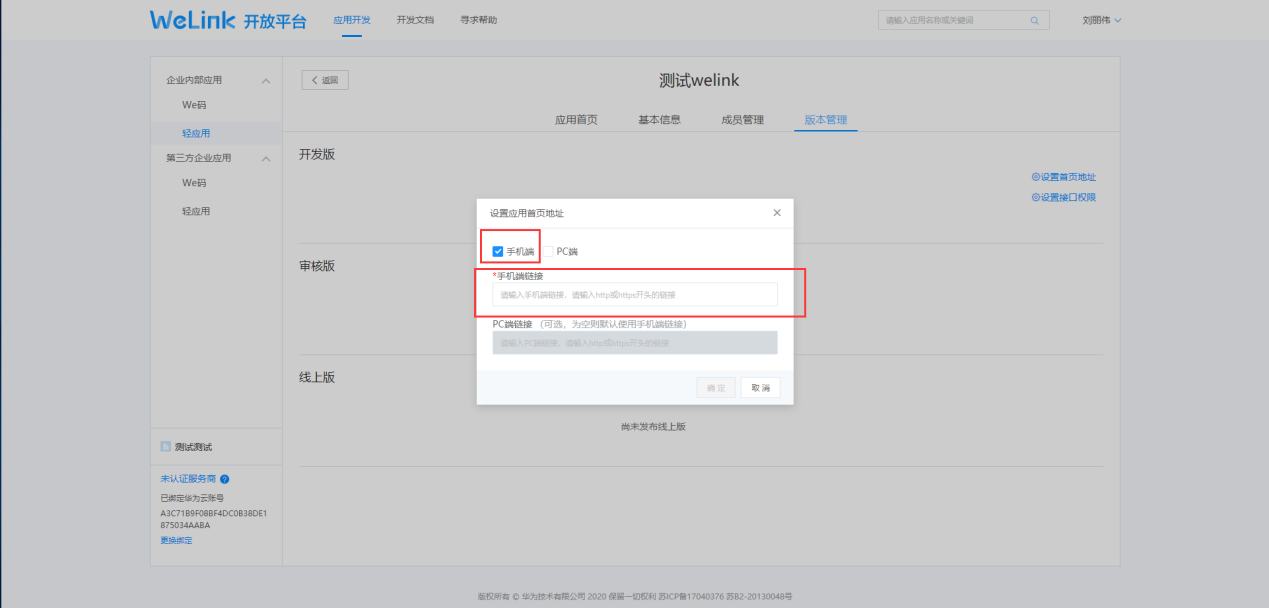Click the 取消 button in dialog
This screenshot has height=608, width=1269.
760,388
